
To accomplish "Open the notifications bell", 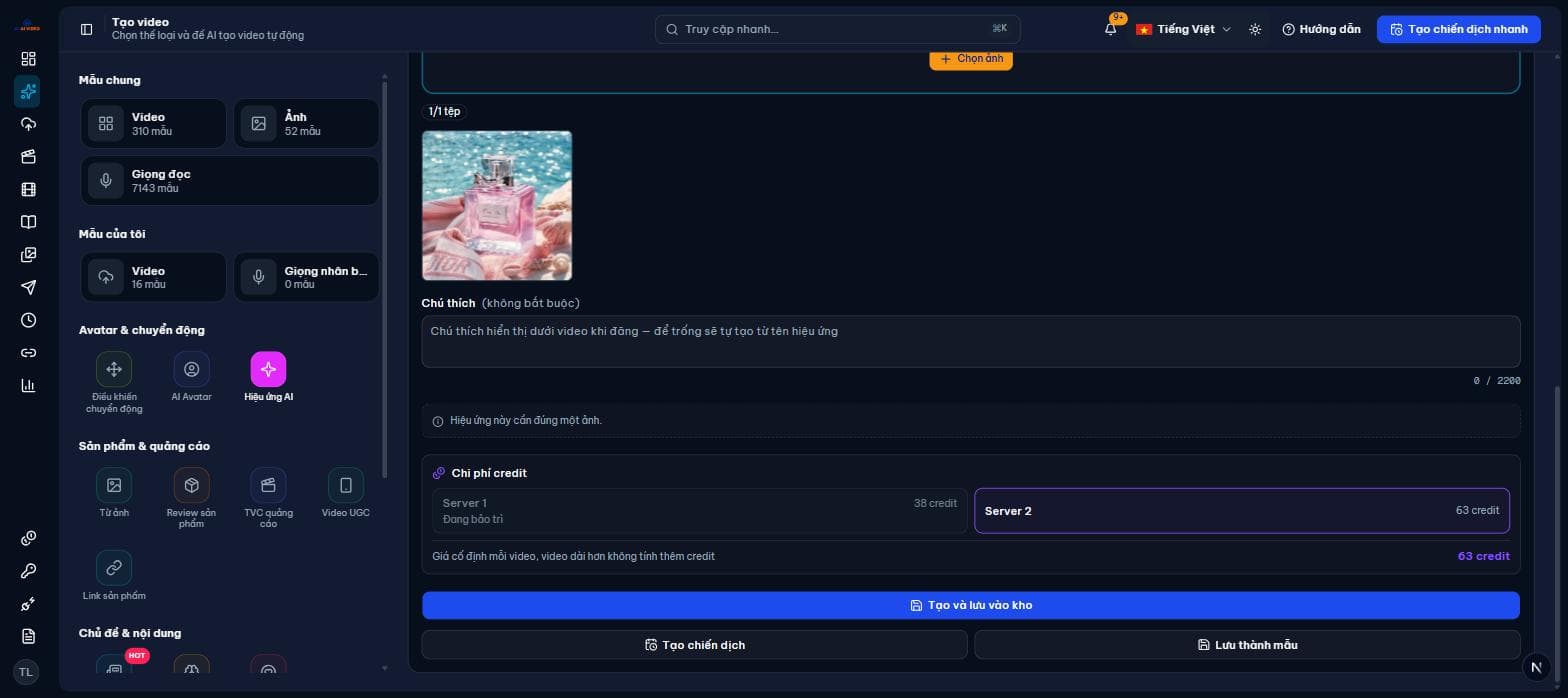I will 1111,29.
